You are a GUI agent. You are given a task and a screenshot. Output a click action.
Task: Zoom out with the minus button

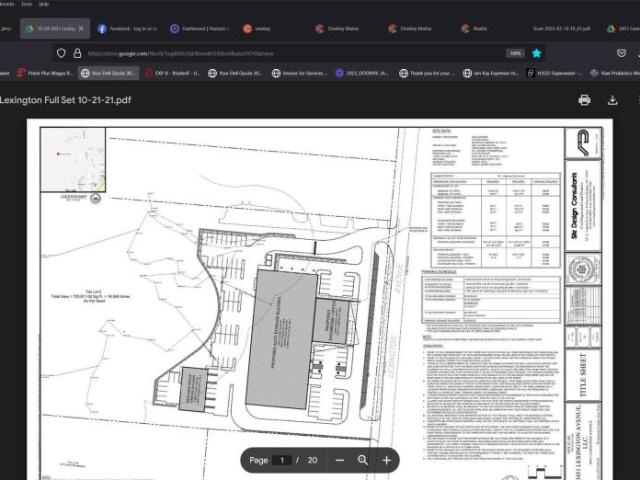pos(340,460)
